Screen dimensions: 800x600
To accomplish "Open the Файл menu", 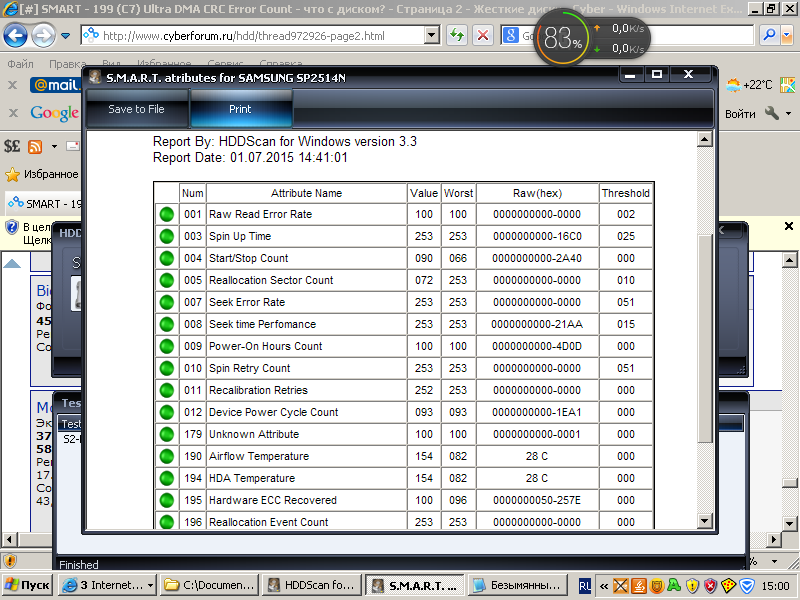I will pos(20,64).
